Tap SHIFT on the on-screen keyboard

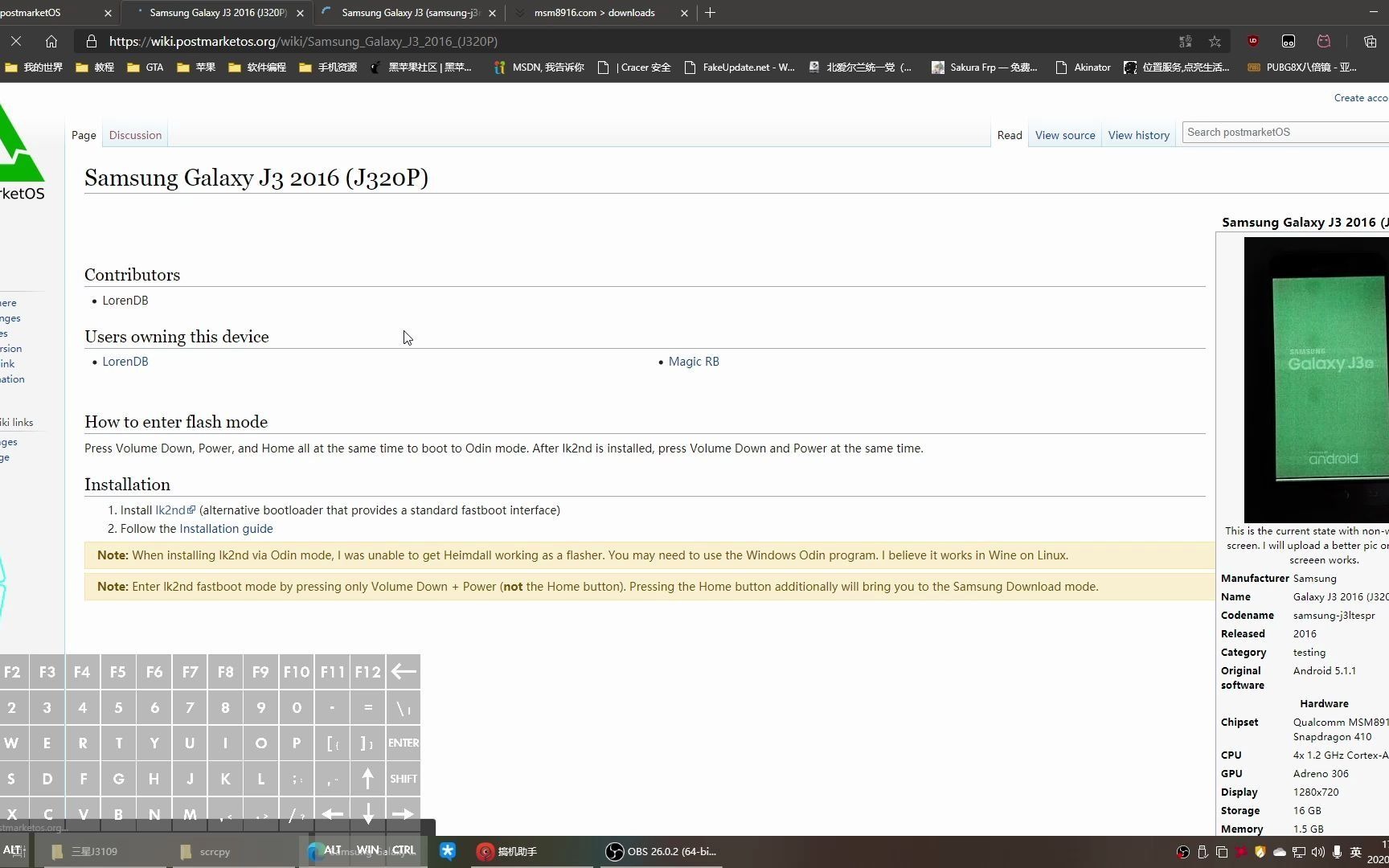(404, 779)
